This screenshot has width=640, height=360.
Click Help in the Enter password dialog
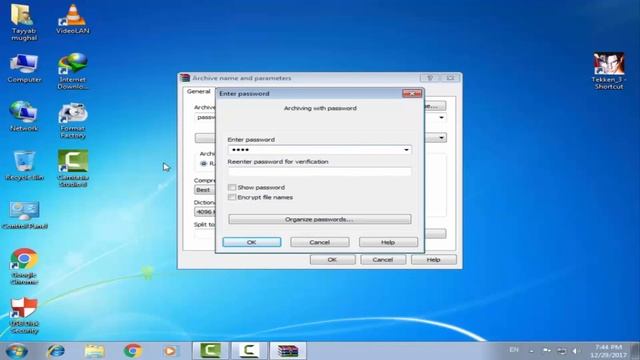(388, 242)
